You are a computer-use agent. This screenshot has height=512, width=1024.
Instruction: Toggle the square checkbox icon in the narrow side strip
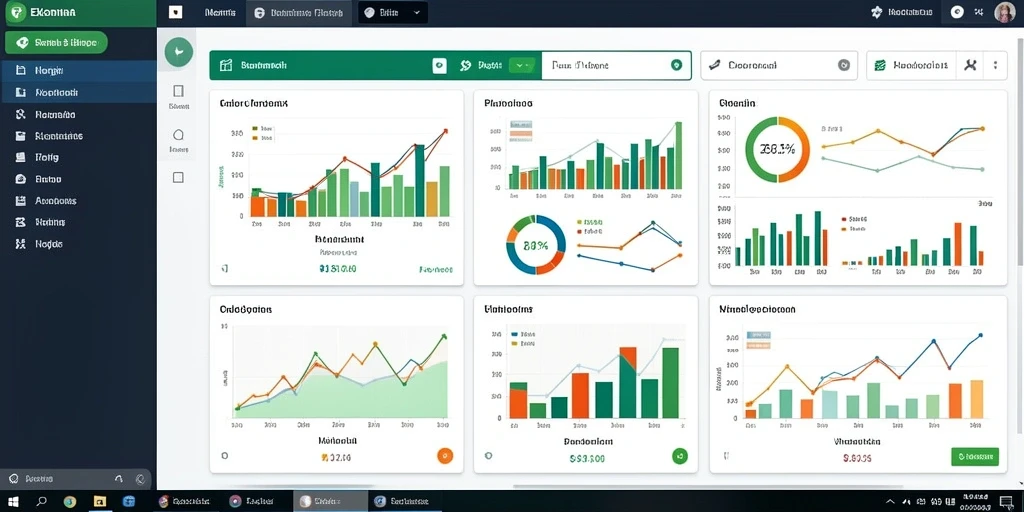tap(178, 177)
